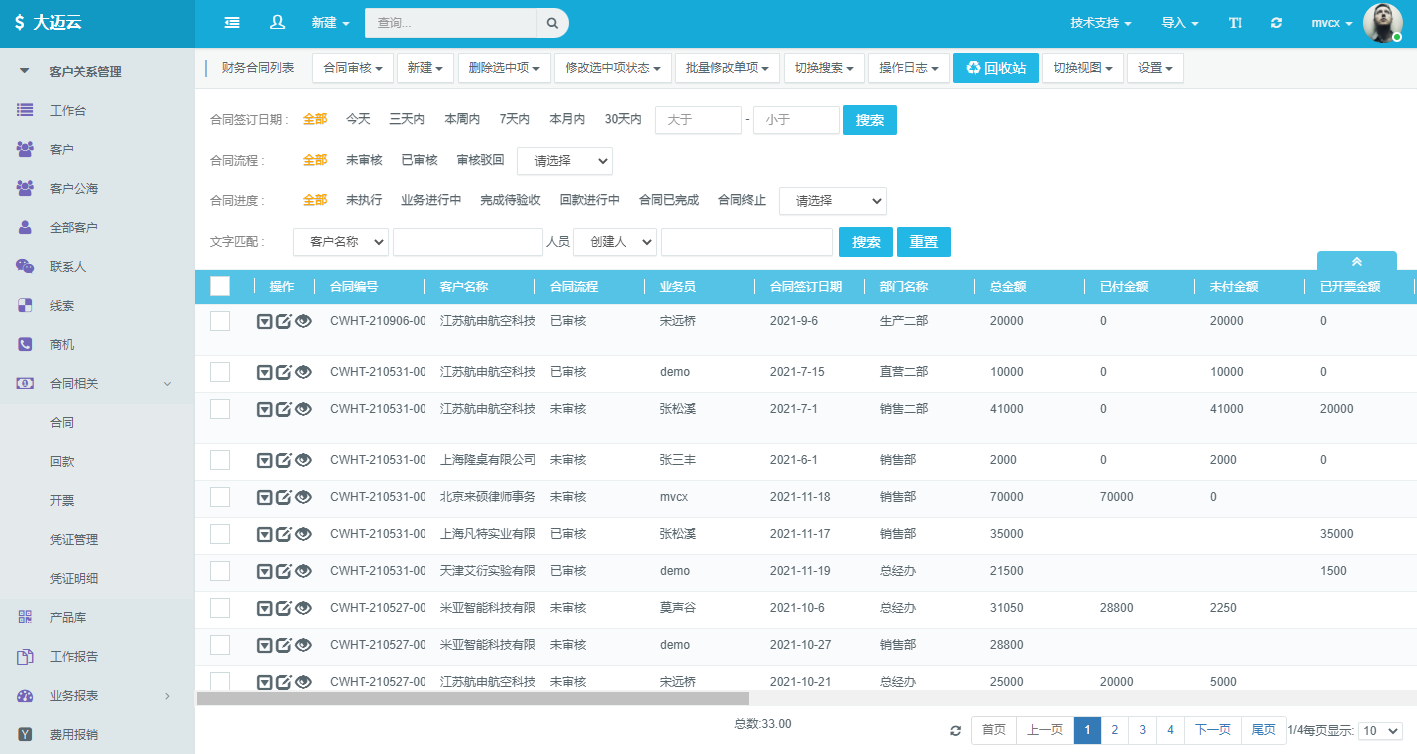This screenshot has height=754, width=1417.
Task: Open 导入 menu
Action: (1179, 23)
